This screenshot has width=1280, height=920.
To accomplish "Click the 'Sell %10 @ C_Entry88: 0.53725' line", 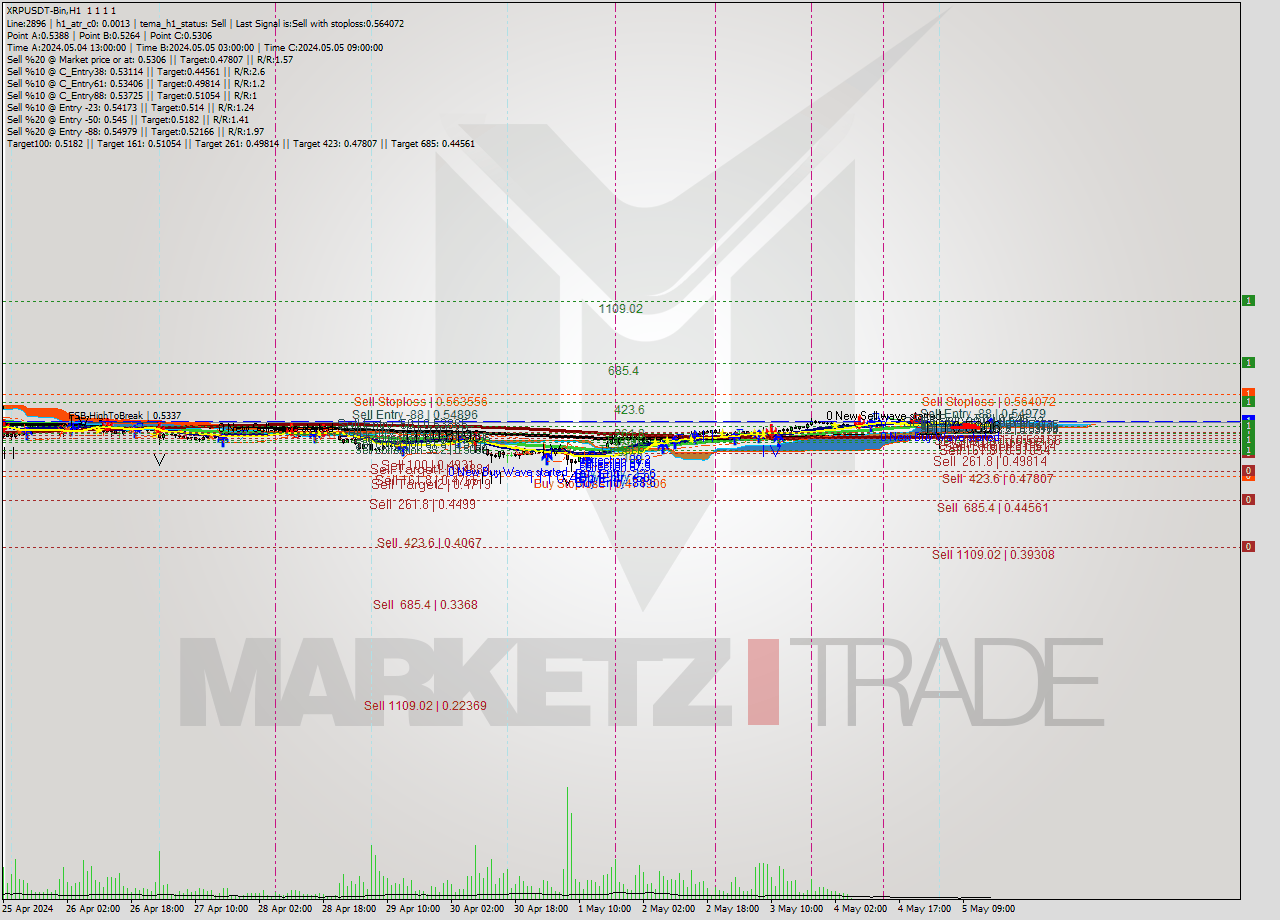I will (x=130, y=95).
